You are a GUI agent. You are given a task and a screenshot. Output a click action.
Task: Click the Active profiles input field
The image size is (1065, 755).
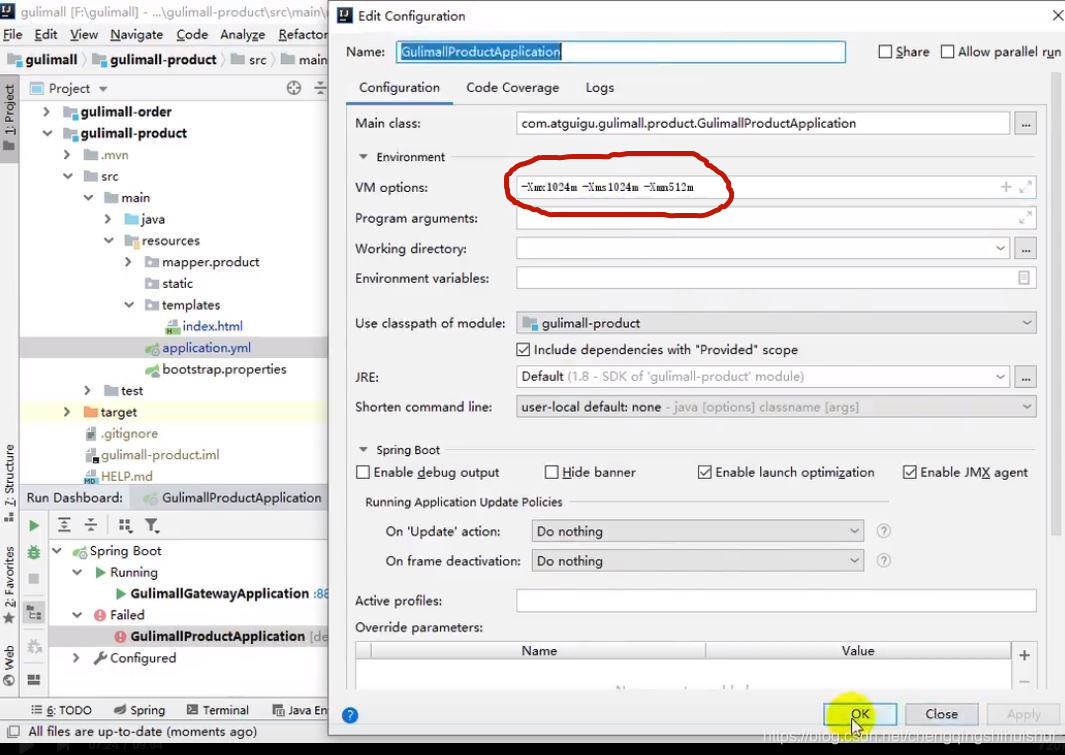coord(776,601)
